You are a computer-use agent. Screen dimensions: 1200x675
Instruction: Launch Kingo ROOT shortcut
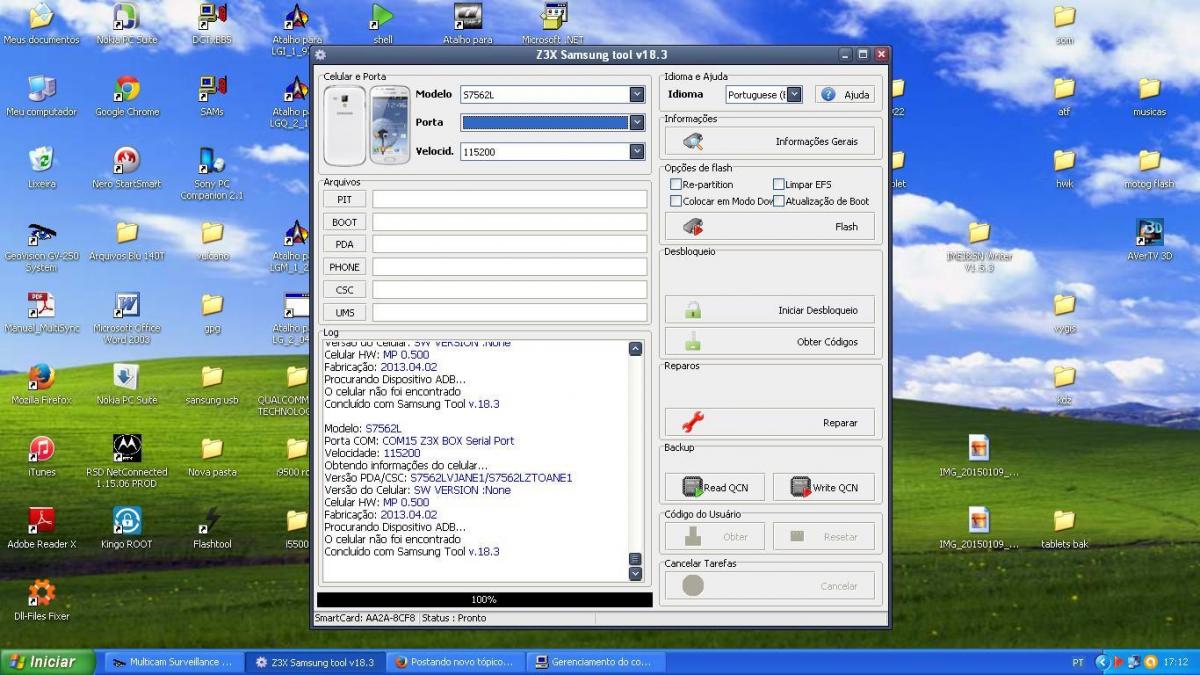[x=127, y=528]
